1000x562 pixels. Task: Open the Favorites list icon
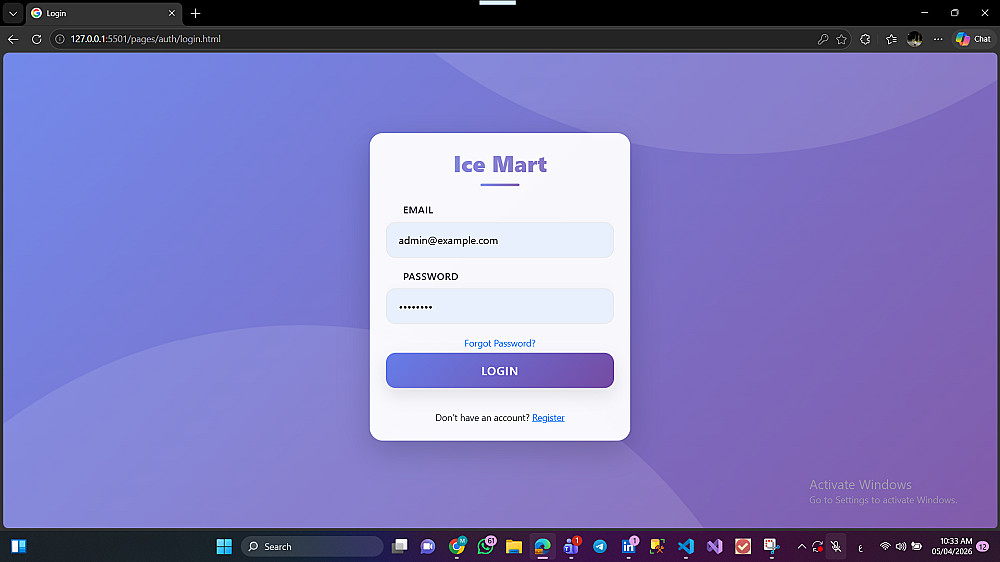[891, 39]
